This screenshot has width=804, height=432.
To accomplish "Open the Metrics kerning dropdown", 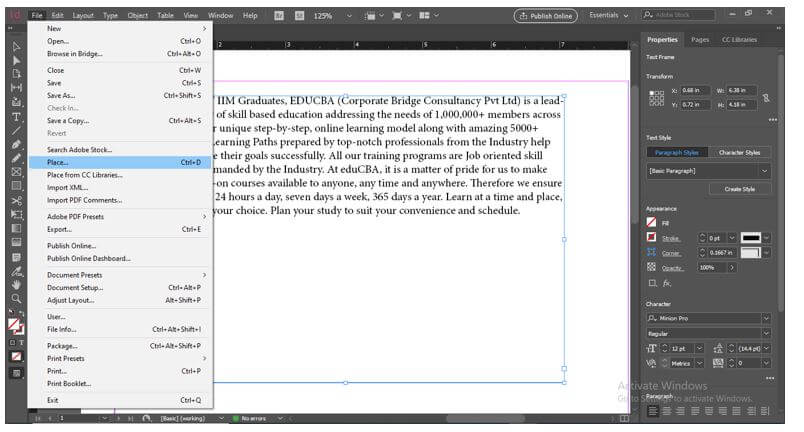I will 699,363.
